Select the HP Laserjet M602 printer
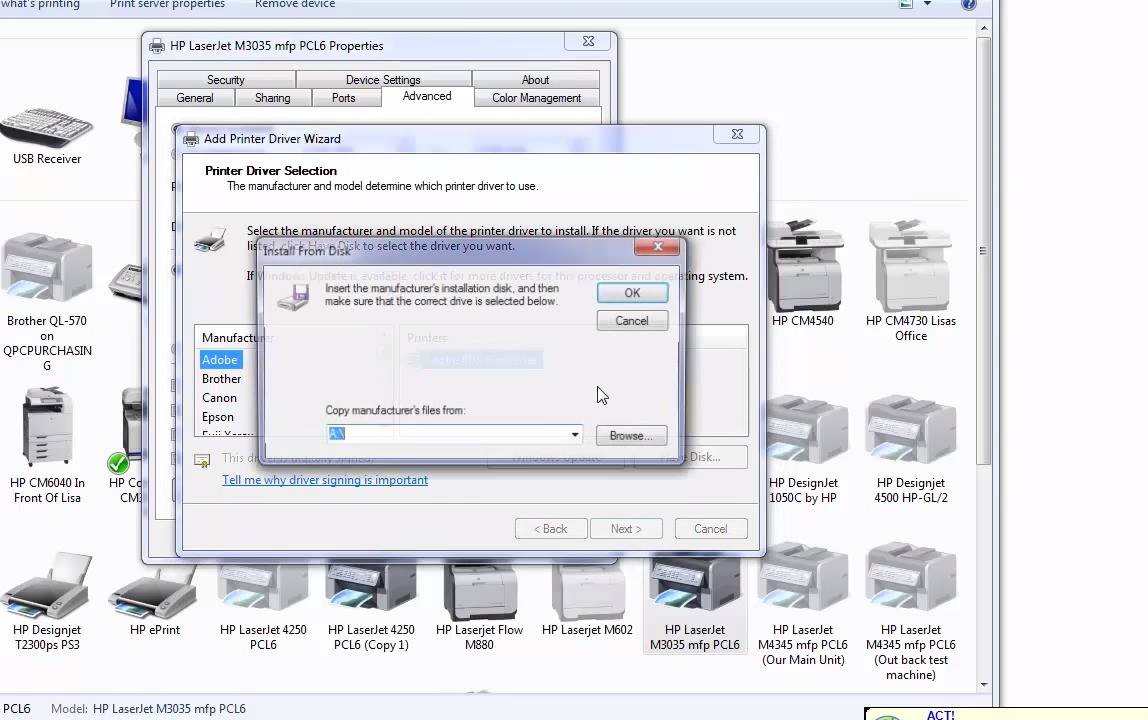Screen dimensions: 1148x720 click(587, 592)
